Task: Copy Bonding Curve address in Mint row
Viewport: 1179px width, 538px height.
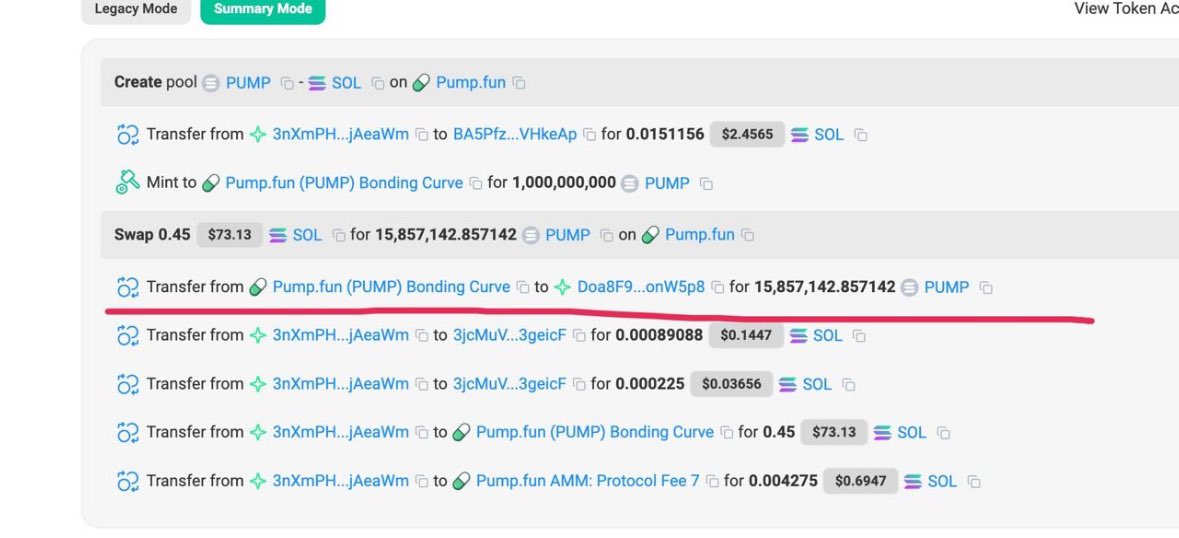Action: click(x=476, y=183)
